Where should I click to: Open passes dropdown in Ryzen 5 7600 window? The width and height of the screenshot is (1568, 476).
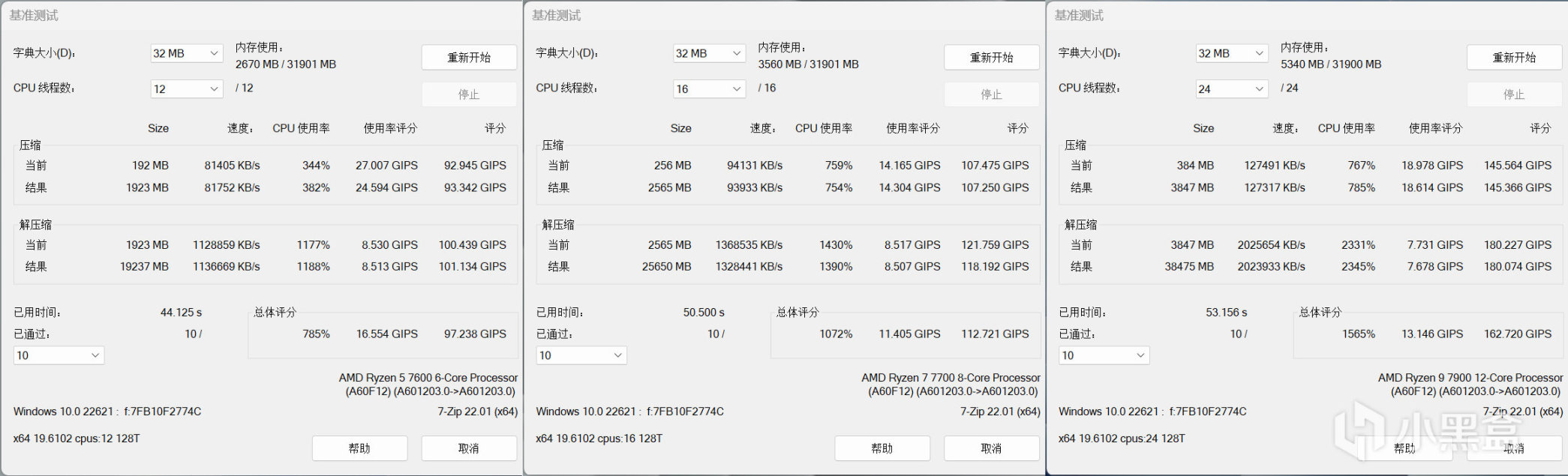click(59, 355)
